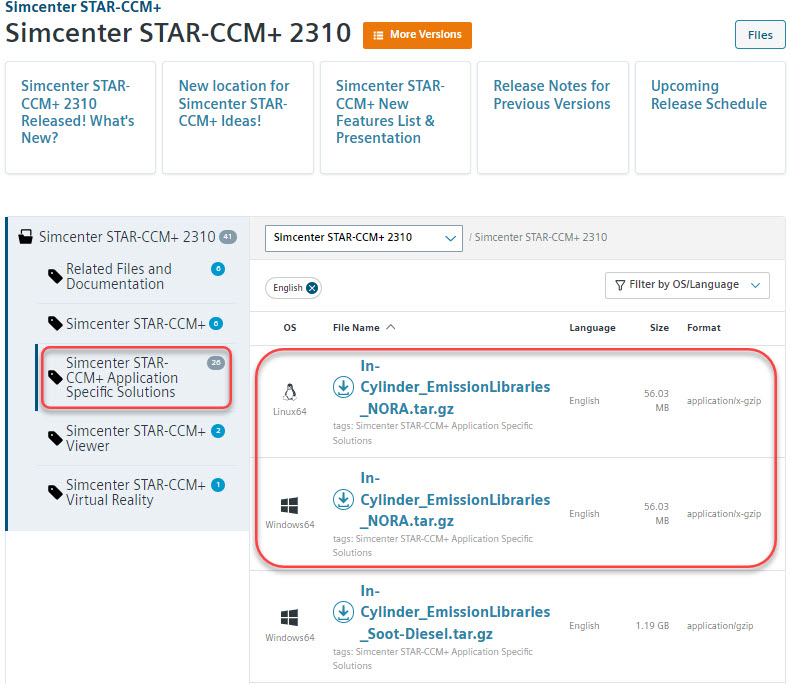This screenshot has width=790, height=684.
Task: Remove the English filter chip
Action: (x=312, y=288)
